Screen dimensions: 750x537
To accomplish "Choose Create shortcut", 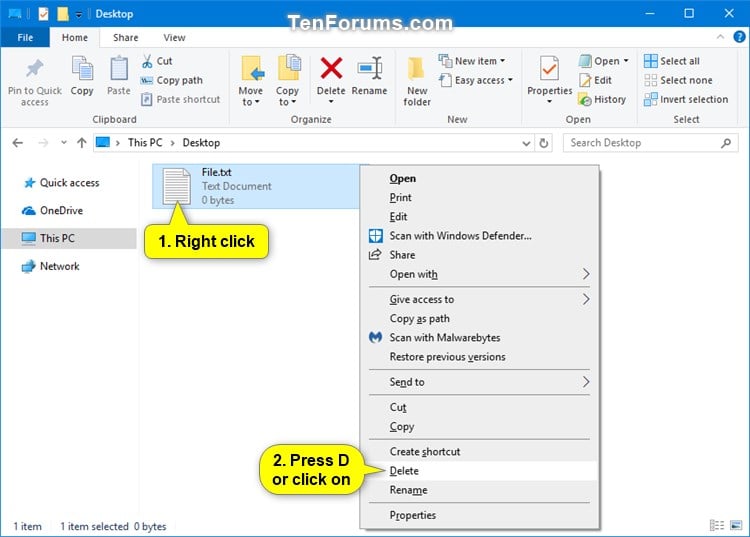I will (479, 452).
